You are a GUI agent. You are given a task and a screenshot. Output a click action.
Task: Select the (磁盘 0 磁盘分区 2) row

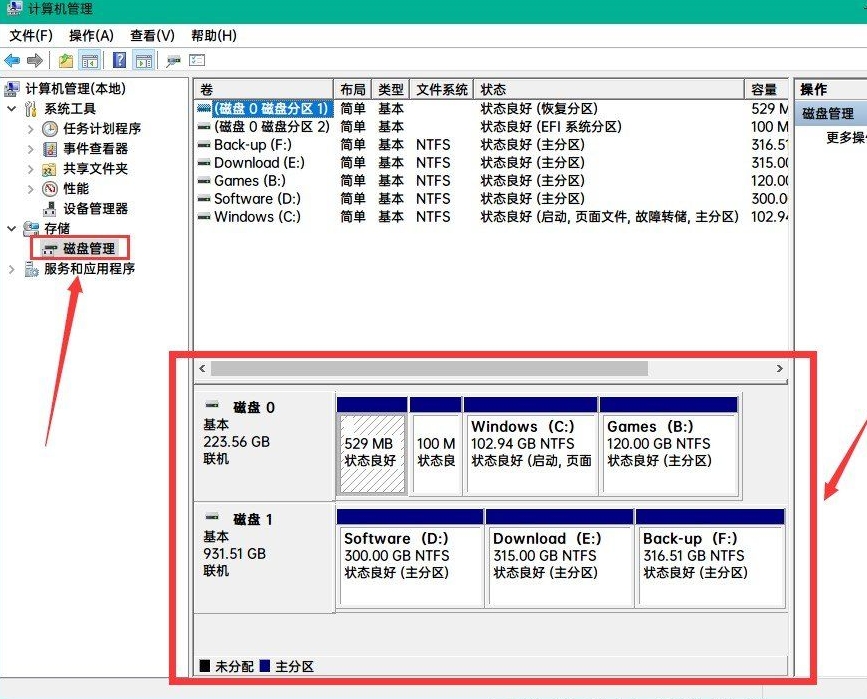point(491,127)
